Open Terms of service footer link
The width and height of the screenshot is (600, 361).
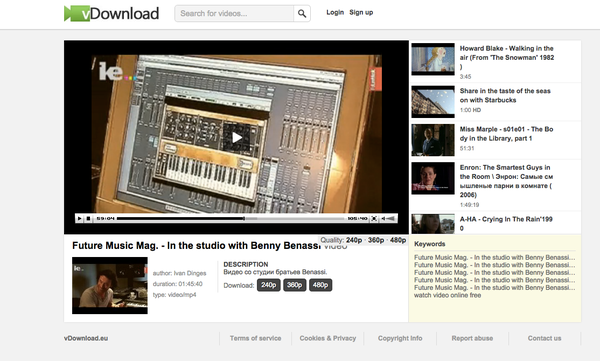255,338
